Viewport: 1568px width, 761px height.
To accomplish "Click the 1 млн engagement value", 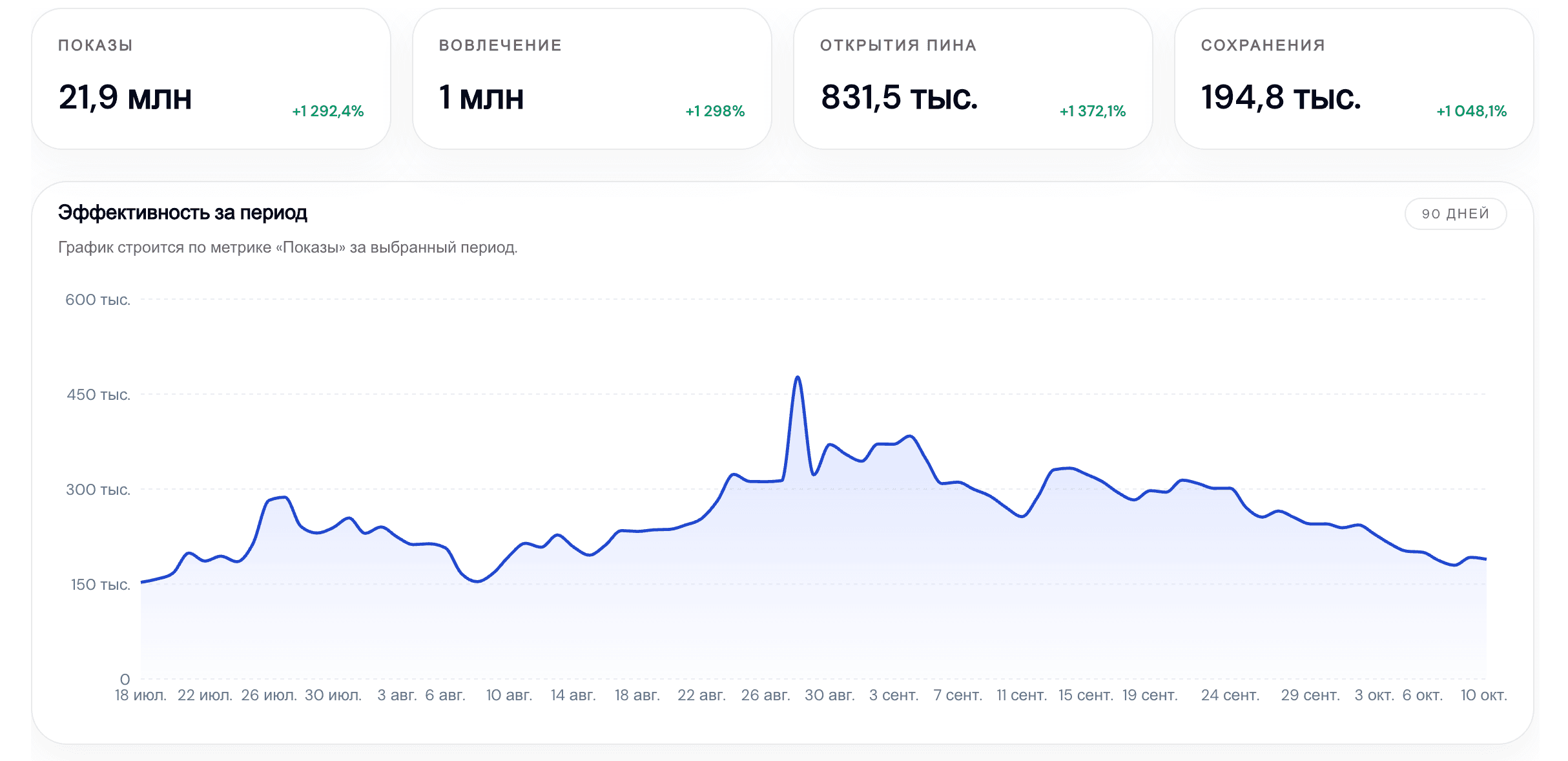I will click(481, 98).
